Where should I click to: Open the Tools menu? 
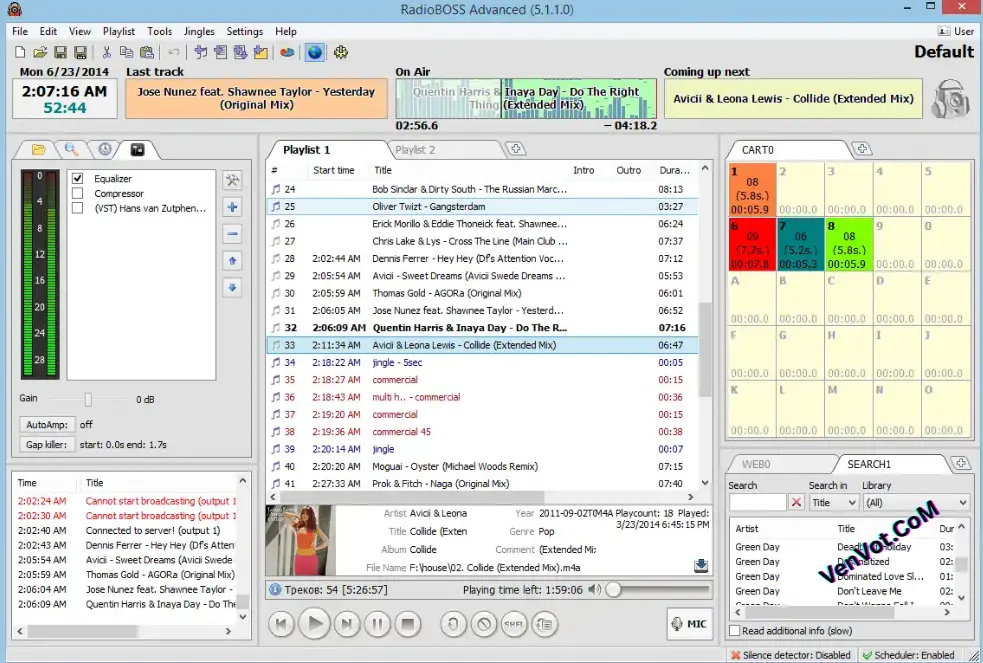159,31
